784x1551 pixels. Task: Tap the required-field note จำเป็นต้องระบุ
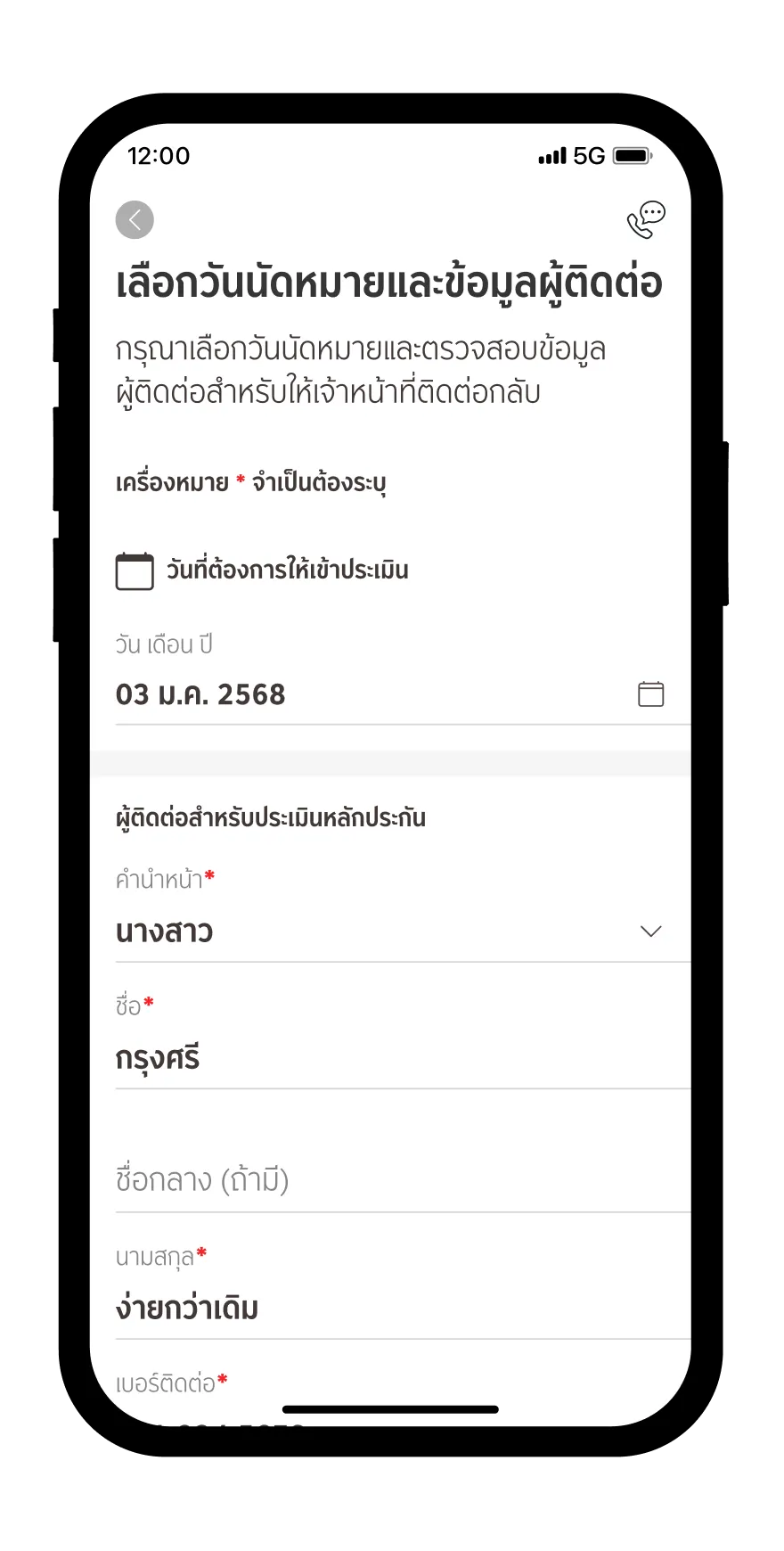[x=319, y=483]
